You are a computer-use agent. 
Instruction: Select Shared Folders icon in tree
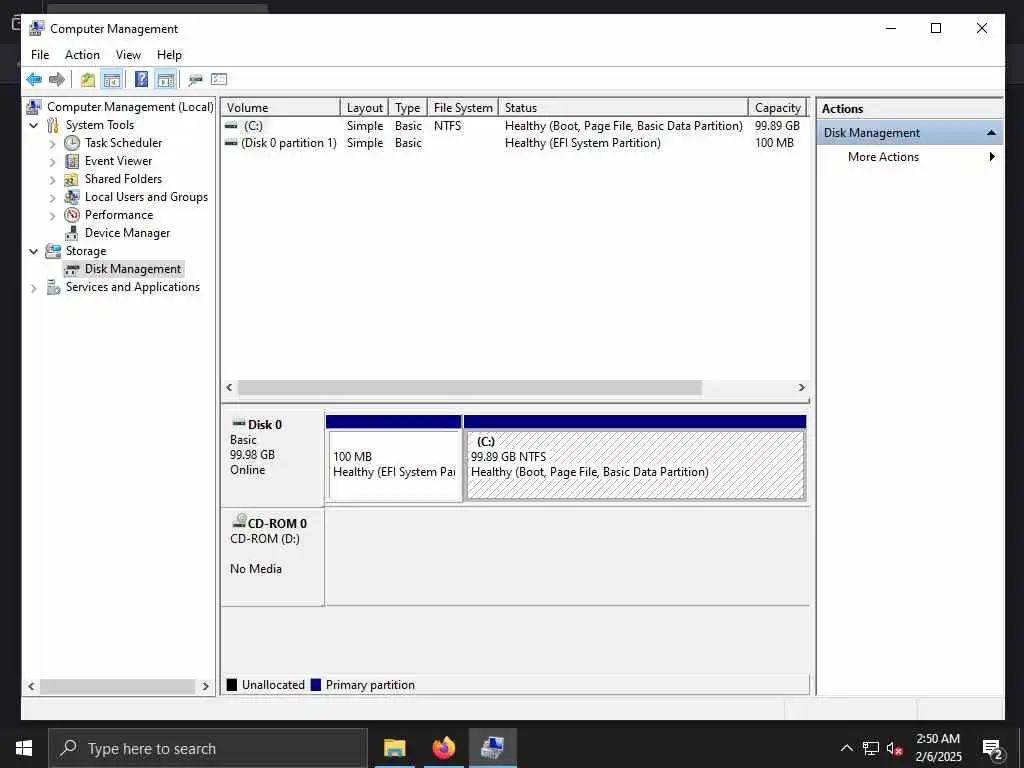tap(72, 179)
